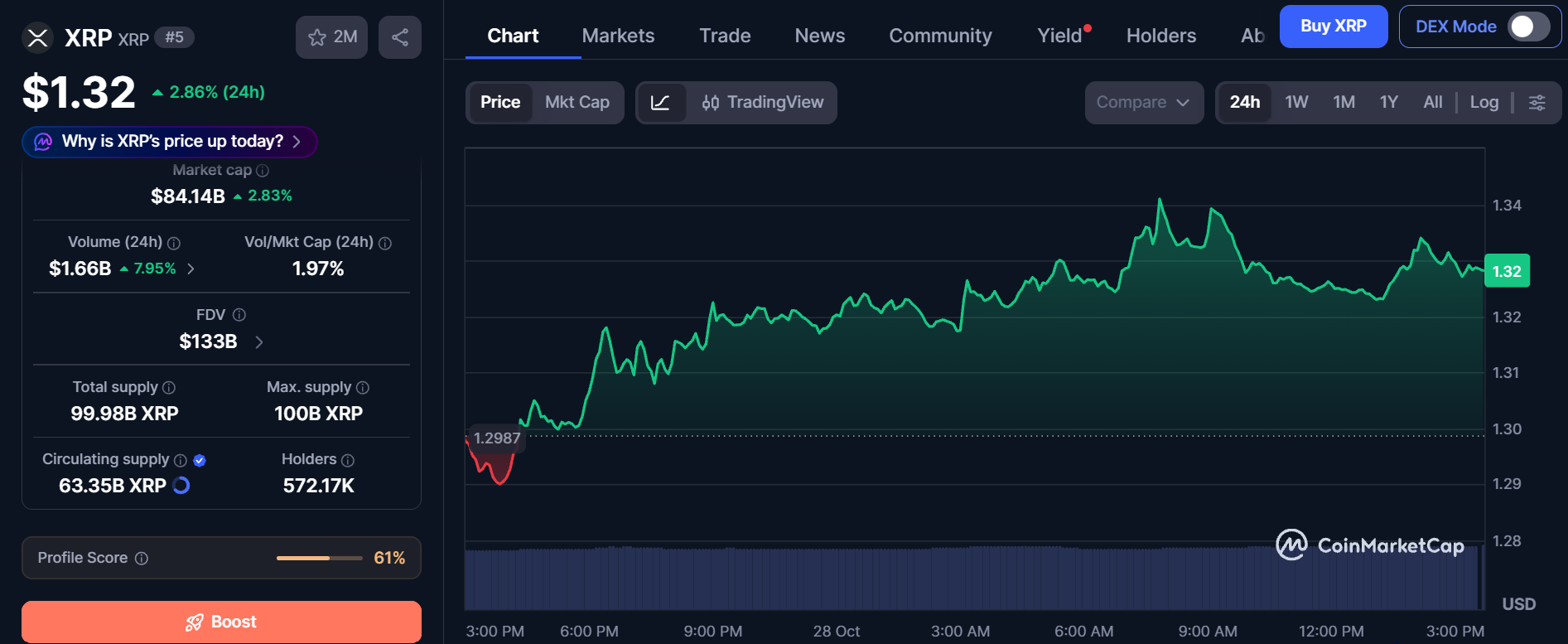Image resolution: width=1568 pixels, height=644 pixels.
Task: Switch chart to Price view
Action: [x=500, y=103]
